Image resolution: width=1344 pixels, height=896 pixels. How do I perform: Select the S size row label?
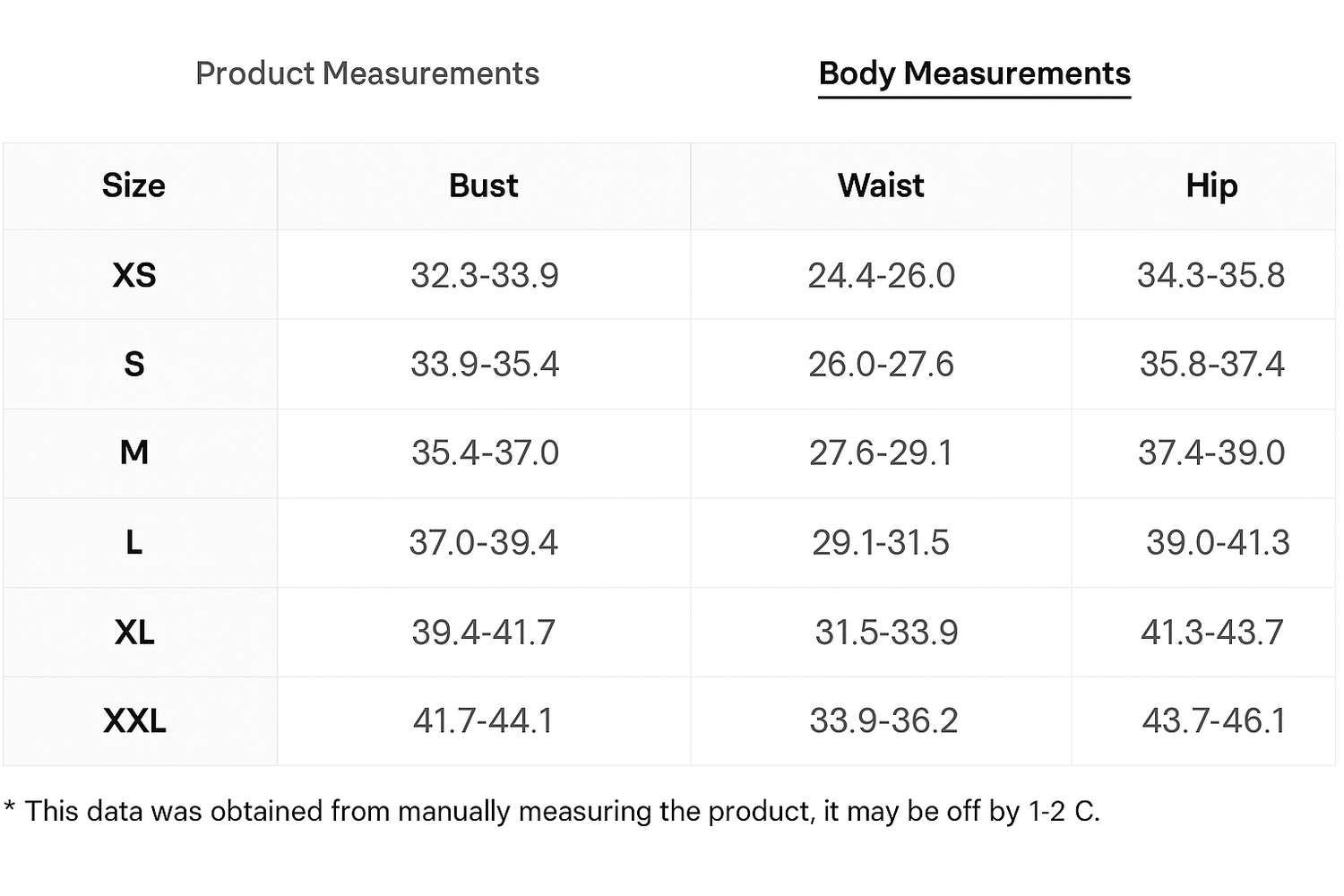pyautogui.click(x=134, y=364)
